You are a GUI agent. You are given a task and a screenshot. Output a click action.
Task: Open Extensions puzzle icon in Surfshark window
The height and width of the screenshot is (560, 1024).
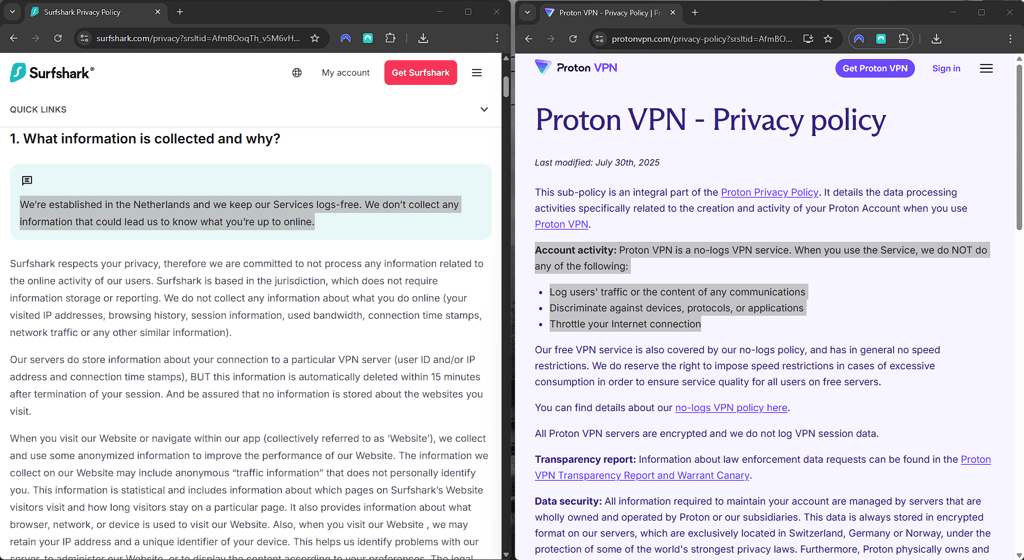390,39
